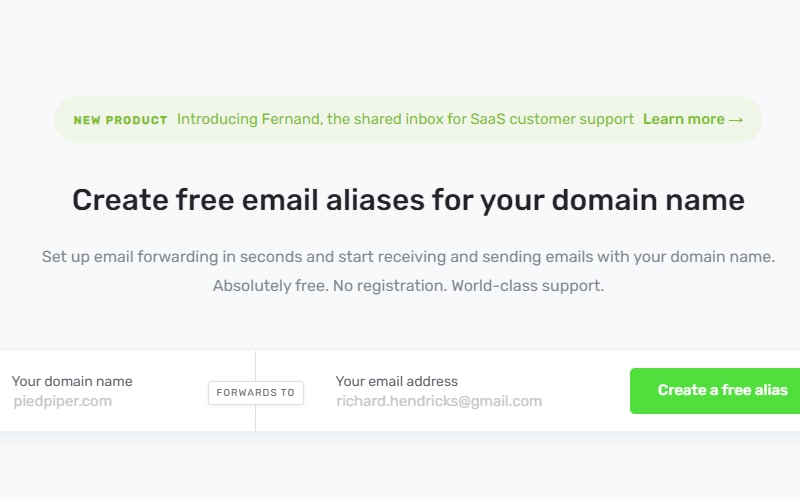The height and width of the screenshot is (500, 800).
Task: Click the World-class support text
Action: (x=527, y=286)
